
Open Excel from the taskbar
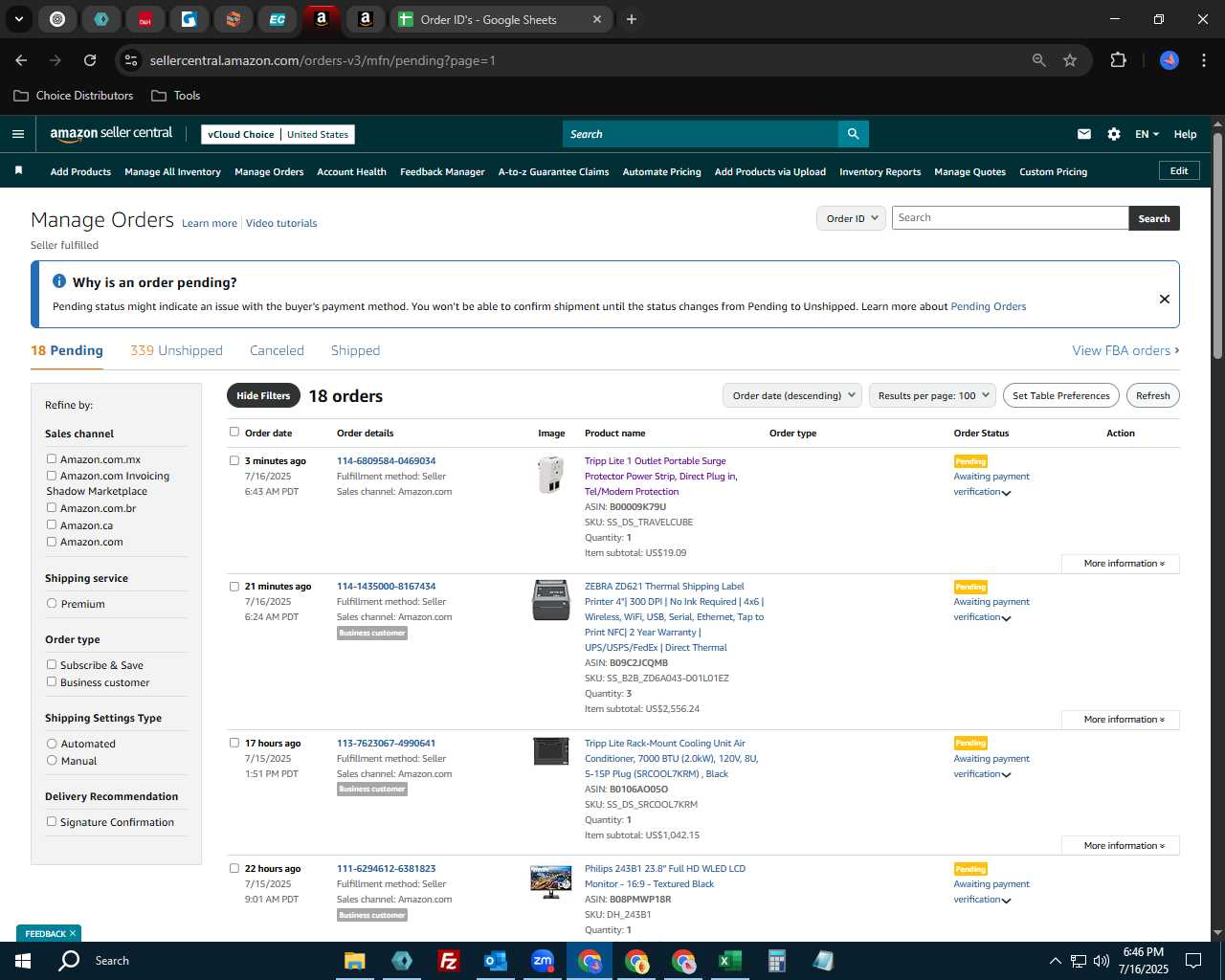tap(729, 961)
